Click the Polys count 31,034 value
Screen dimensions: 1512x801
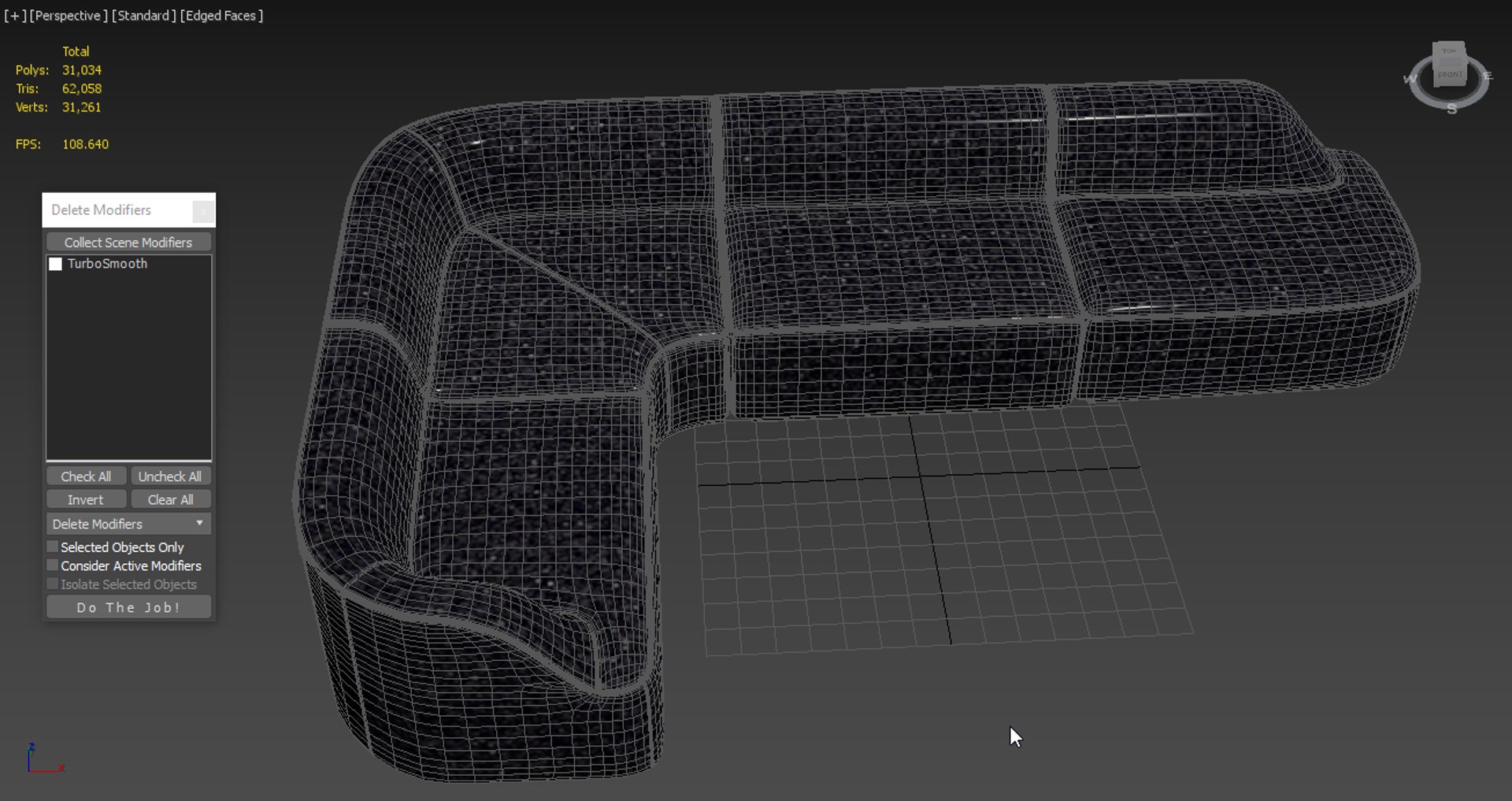click(82, 70)
